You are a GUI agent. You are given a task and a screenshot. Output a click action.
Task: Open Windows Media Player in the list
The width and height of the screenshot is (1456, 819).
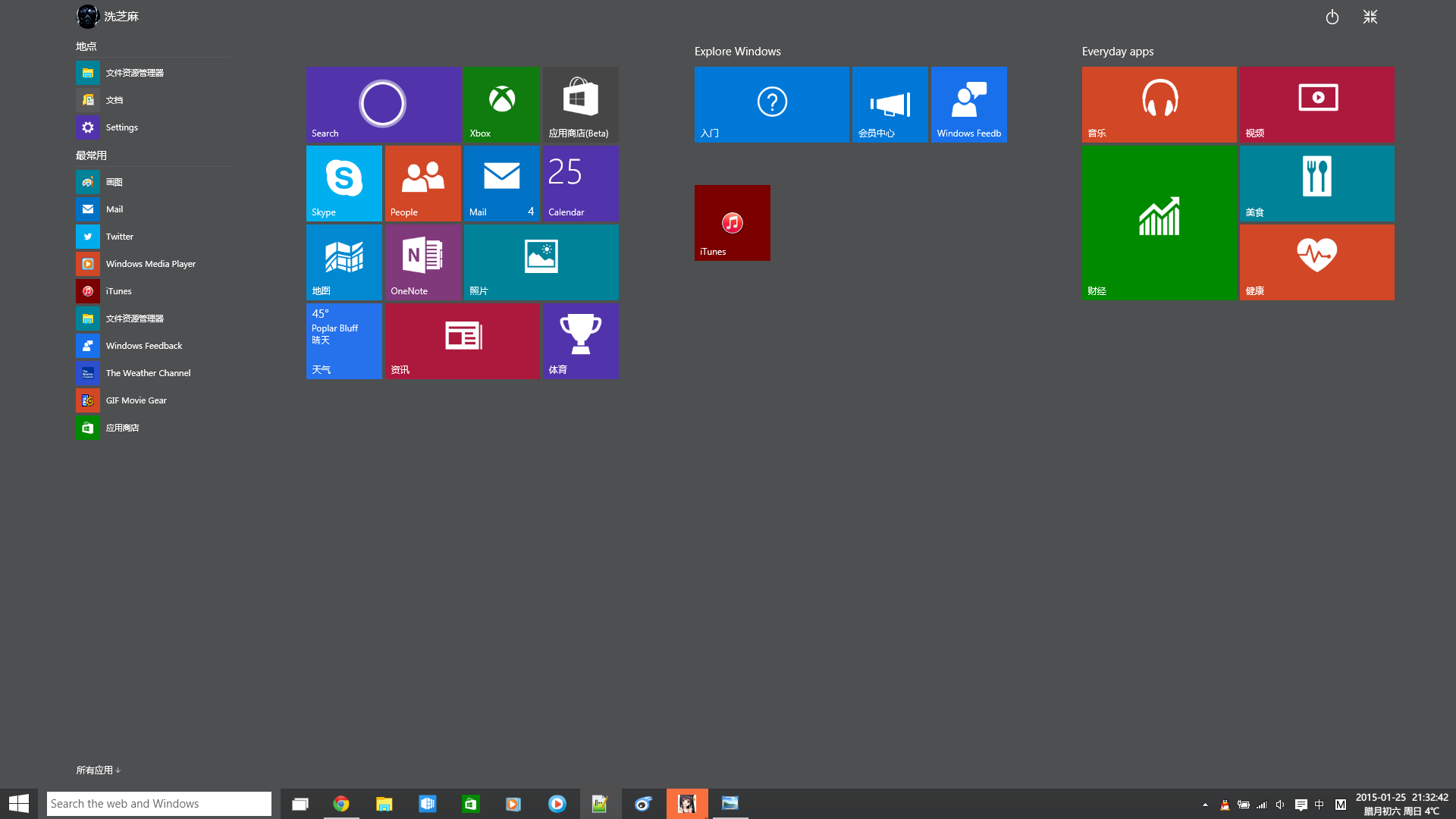(x=152, y=264)
